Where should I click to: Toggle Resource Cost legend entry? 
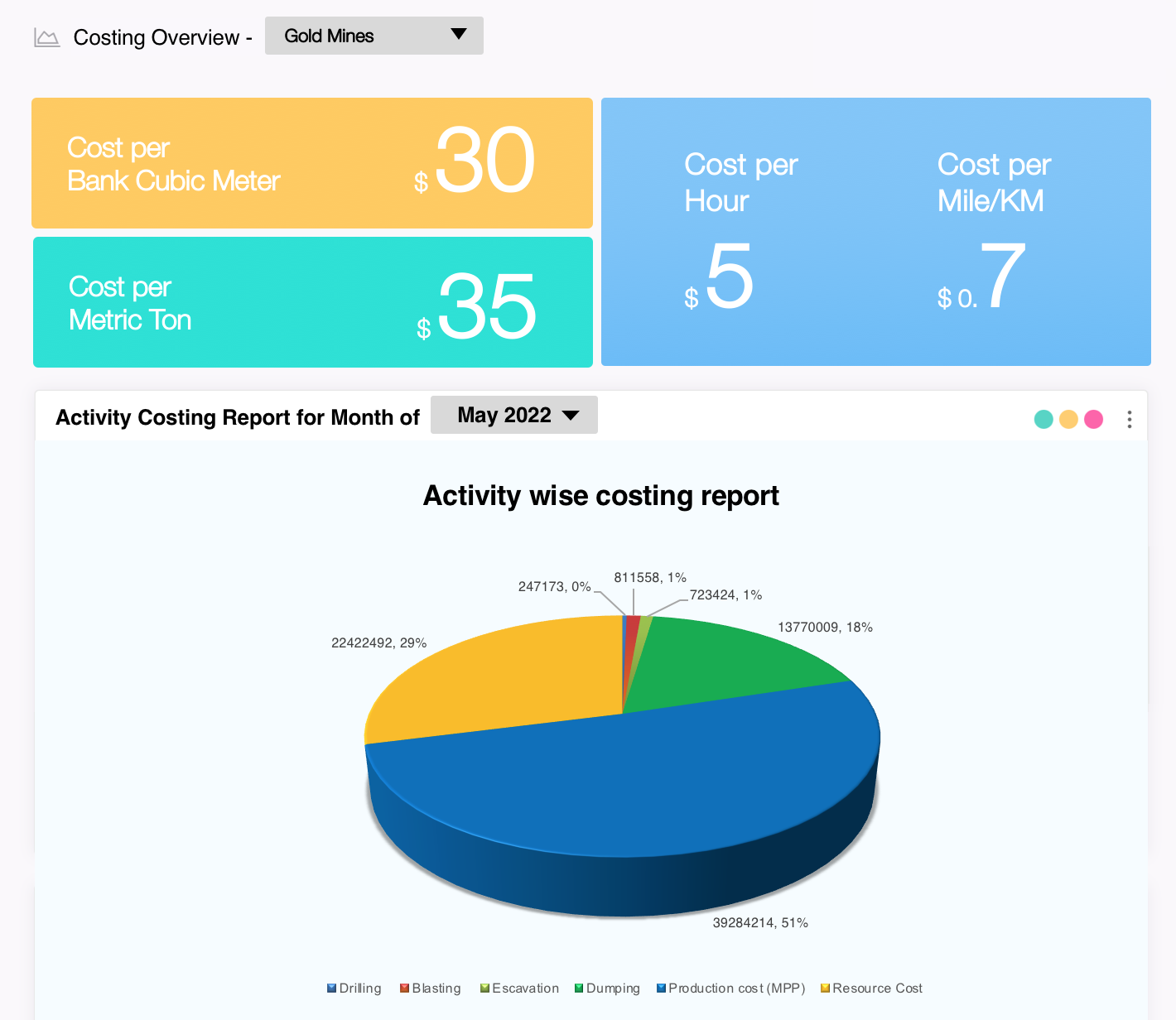[871, 988]
